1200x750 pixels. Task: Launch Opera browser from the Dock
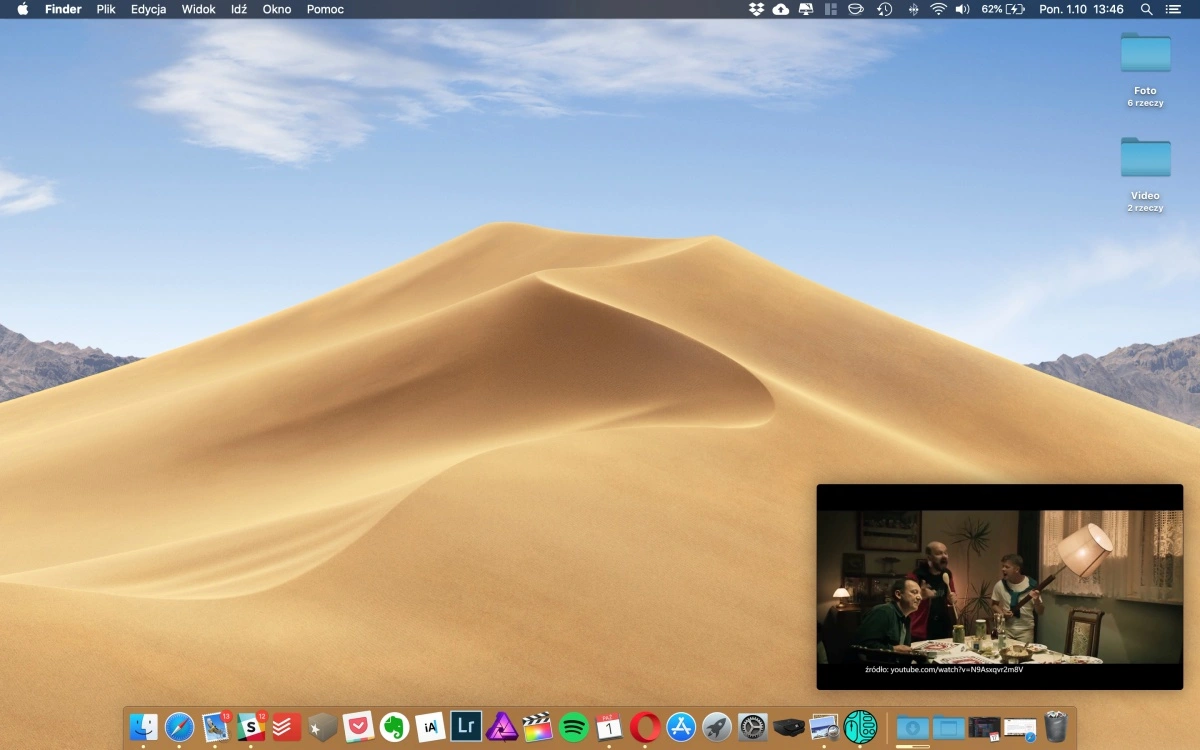[645, 726]
